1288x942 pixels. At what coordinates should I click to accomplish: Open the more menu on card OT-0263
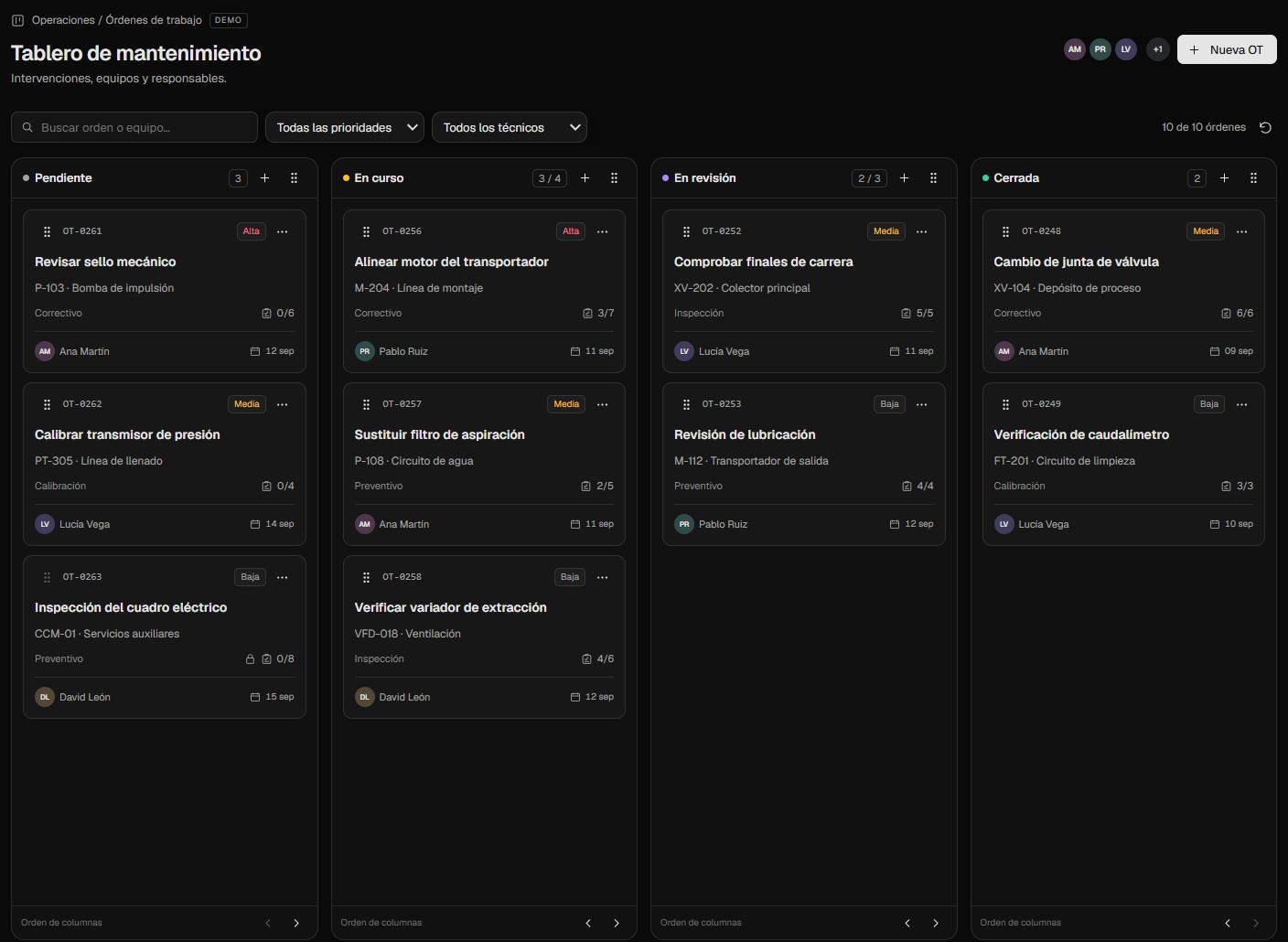283,577
